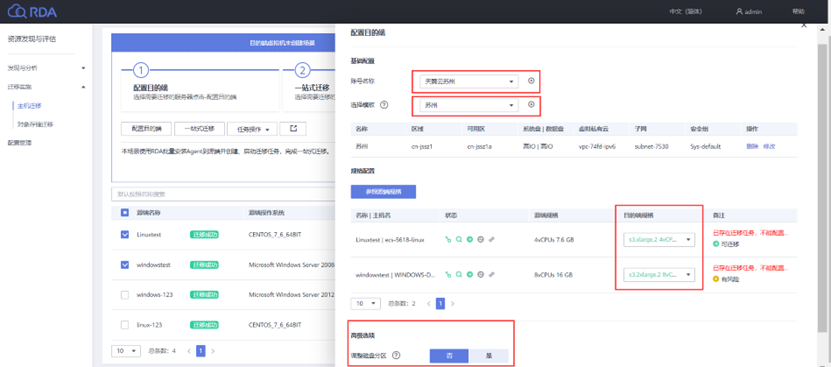Select 主机迁移 in sidebar
831x367 pixels.
pyautogui.click(x=29, y=106)
